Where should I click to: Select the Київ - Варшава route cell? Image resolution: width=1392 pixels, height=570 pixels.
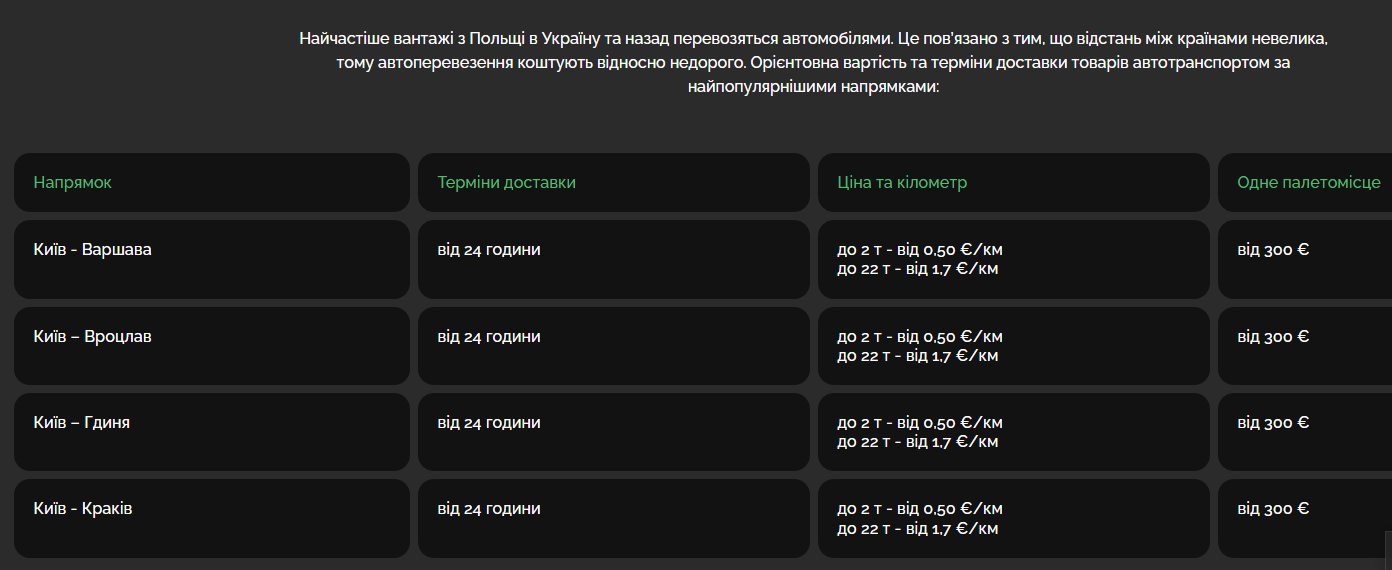[212, 259]
